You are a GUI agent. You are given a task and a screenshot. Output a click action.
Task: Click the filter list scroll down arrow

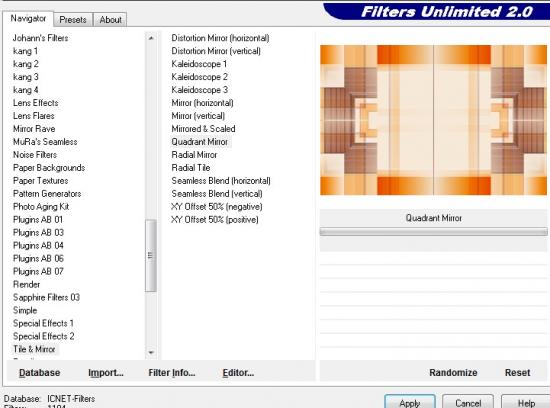point(151,352)
